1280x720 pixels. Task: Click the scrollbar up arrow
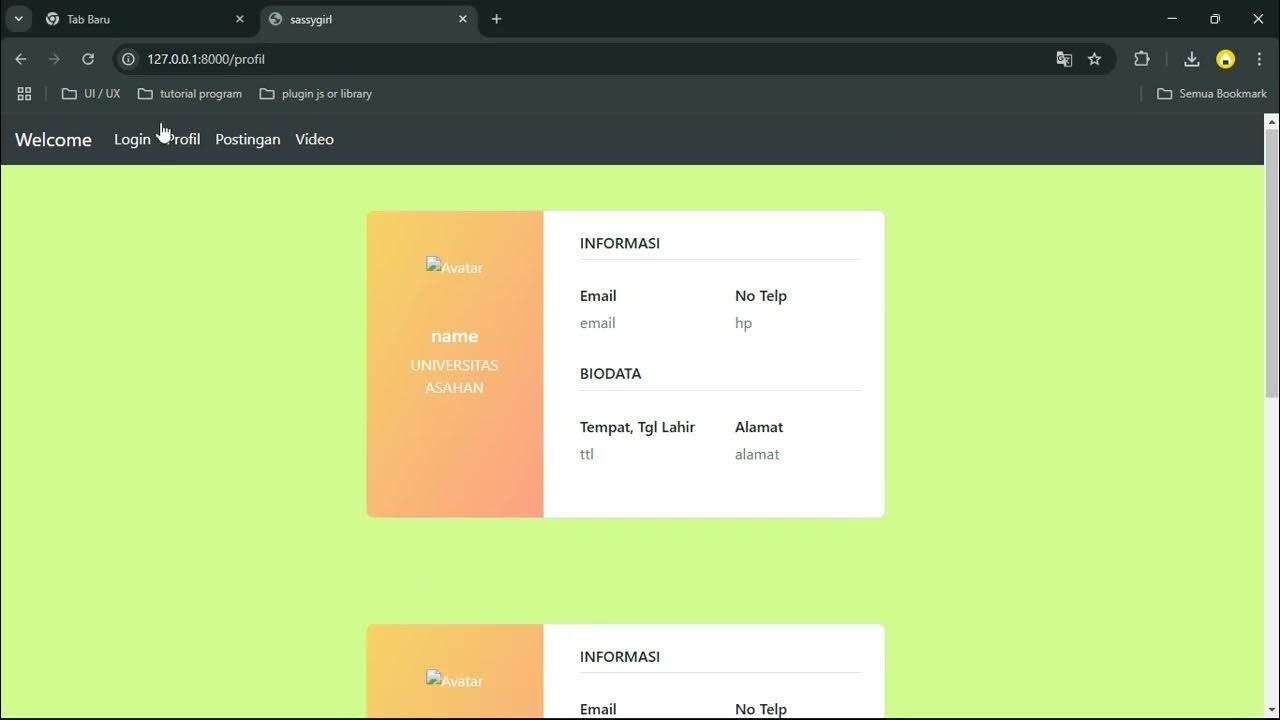coord(1272,122)
